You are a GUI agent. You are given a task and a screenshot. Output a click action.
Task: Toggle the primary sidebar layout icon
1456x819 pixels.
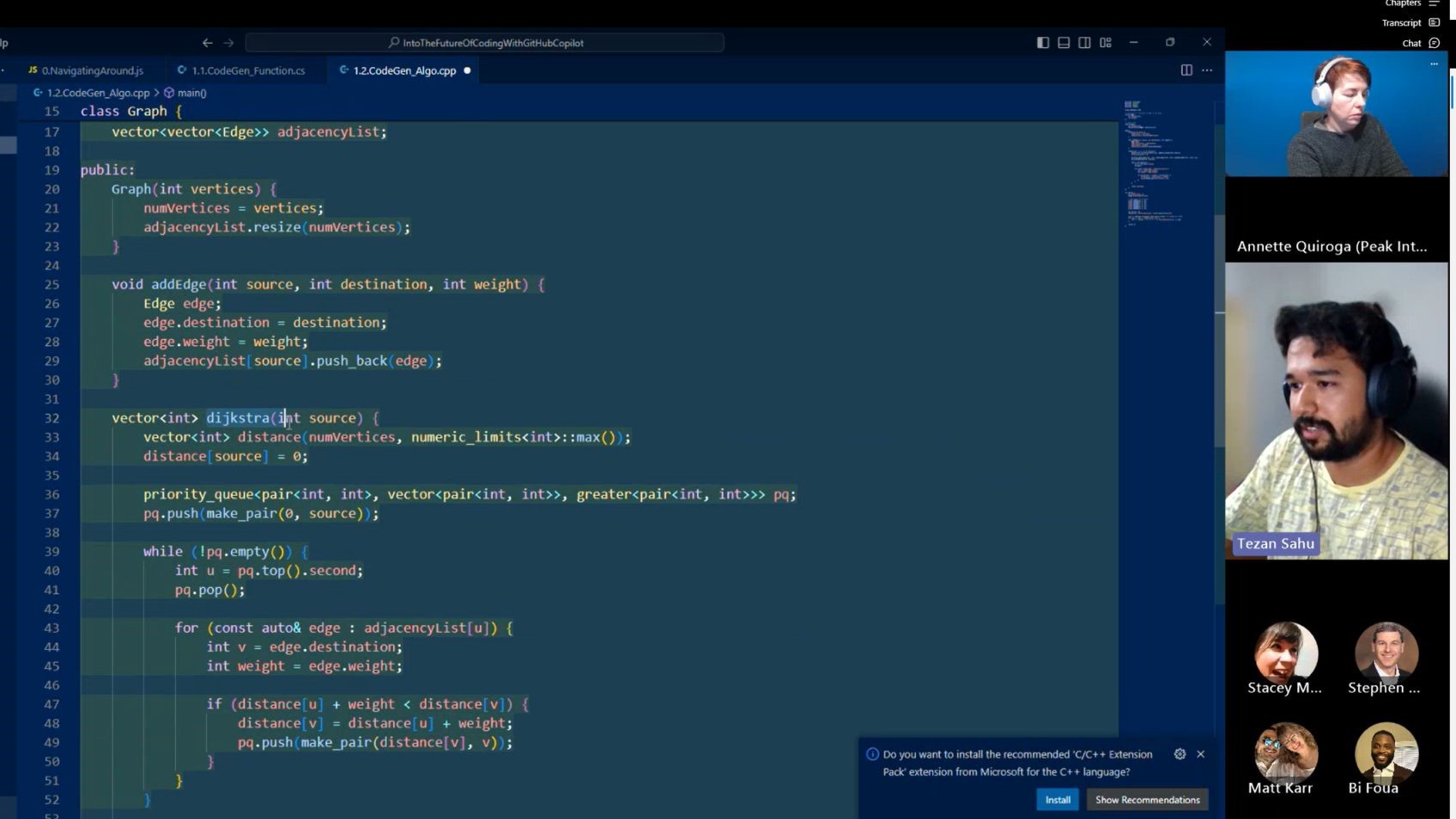click(x=1043, y=42)
